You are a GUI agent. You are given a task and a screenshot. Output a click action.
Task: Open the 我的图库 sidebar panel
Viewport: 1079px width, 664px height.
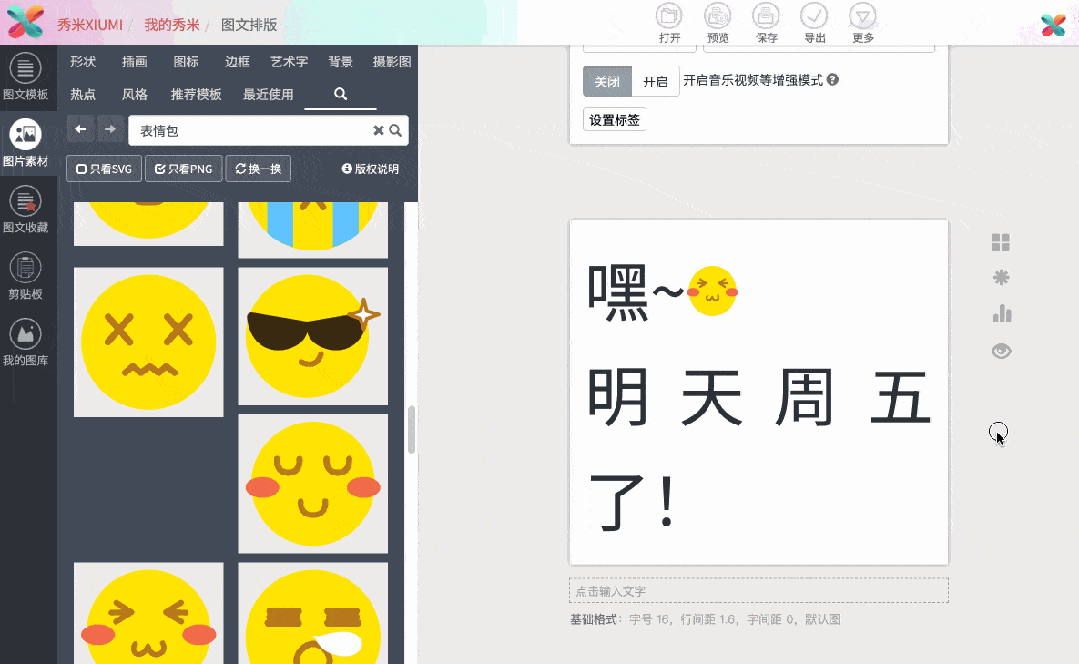[25, 343]
